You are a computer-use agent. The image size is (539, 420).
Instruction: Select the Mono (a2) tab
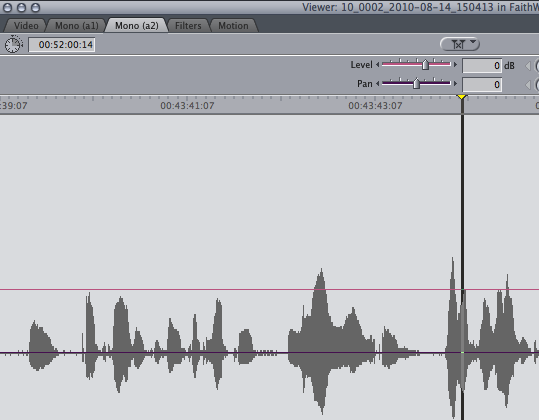click(x=137, y=26)
